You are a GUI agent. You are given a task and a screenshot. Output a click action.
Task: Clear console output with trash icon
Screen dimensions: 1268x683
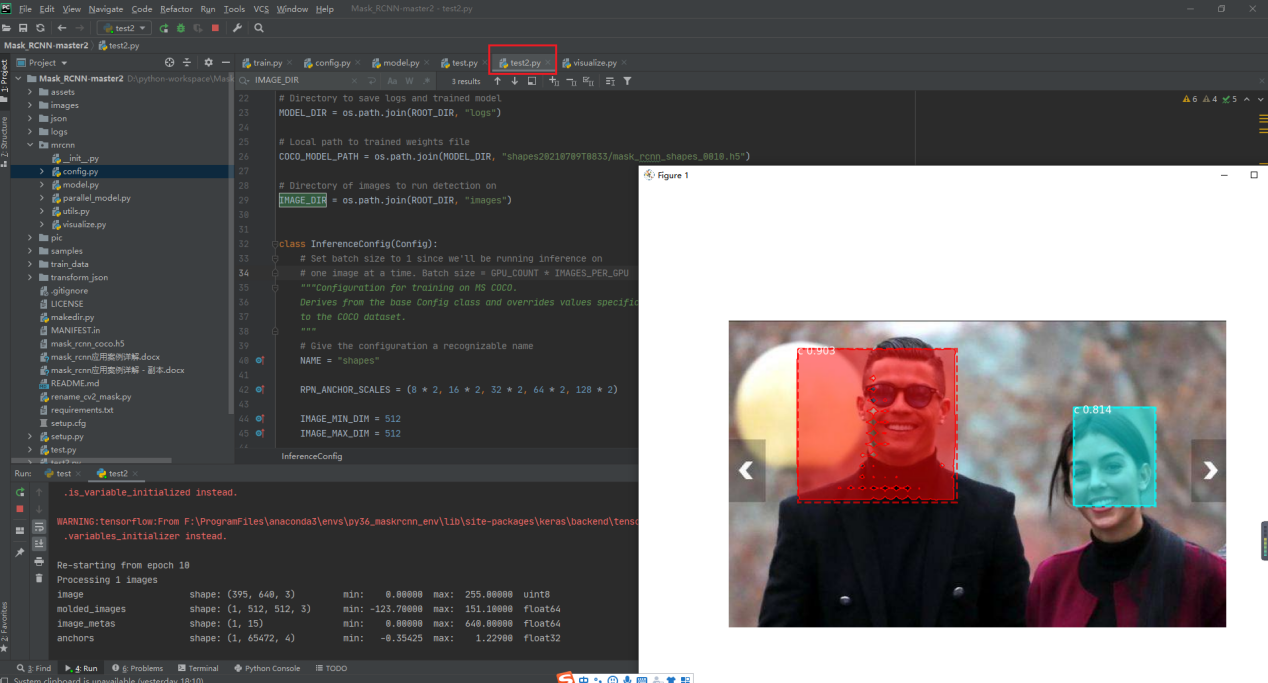(39, 578)
